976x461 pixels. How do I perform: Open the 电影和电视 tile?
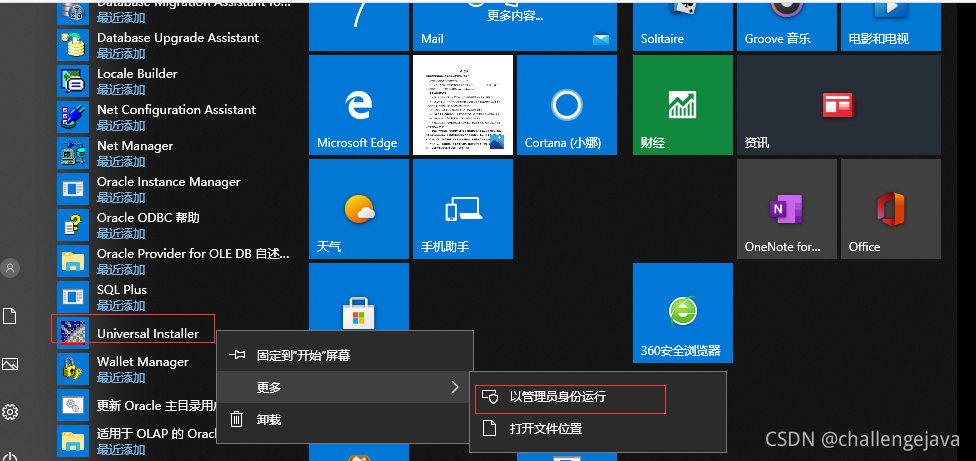click(891, 26)
